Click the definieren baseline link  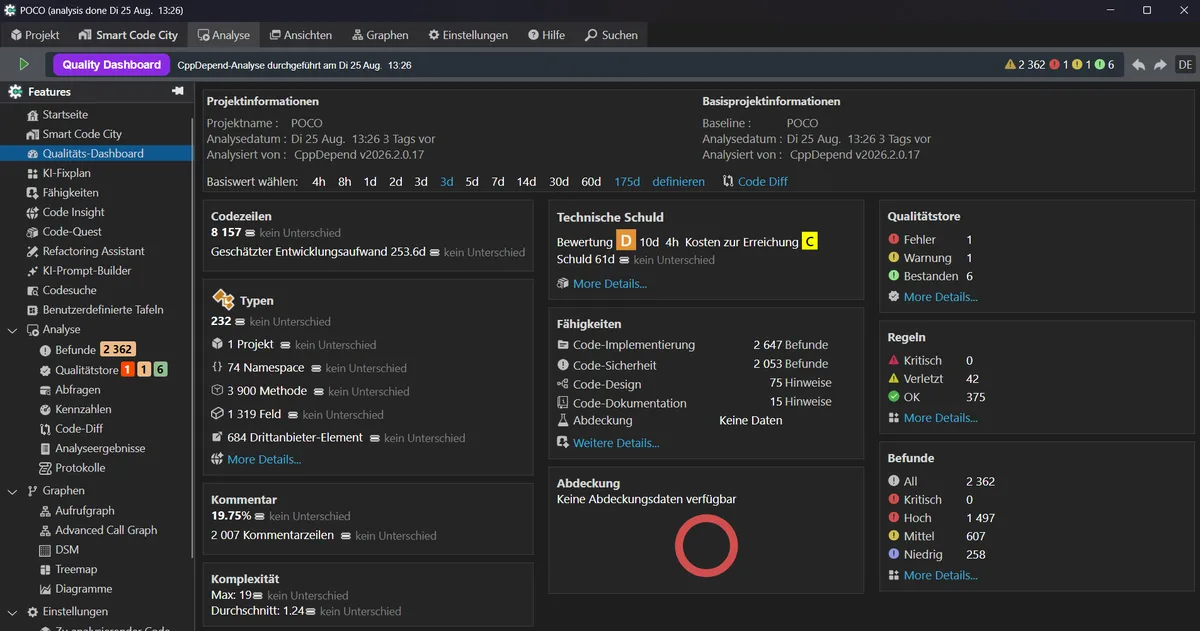(x=678, y=182)
